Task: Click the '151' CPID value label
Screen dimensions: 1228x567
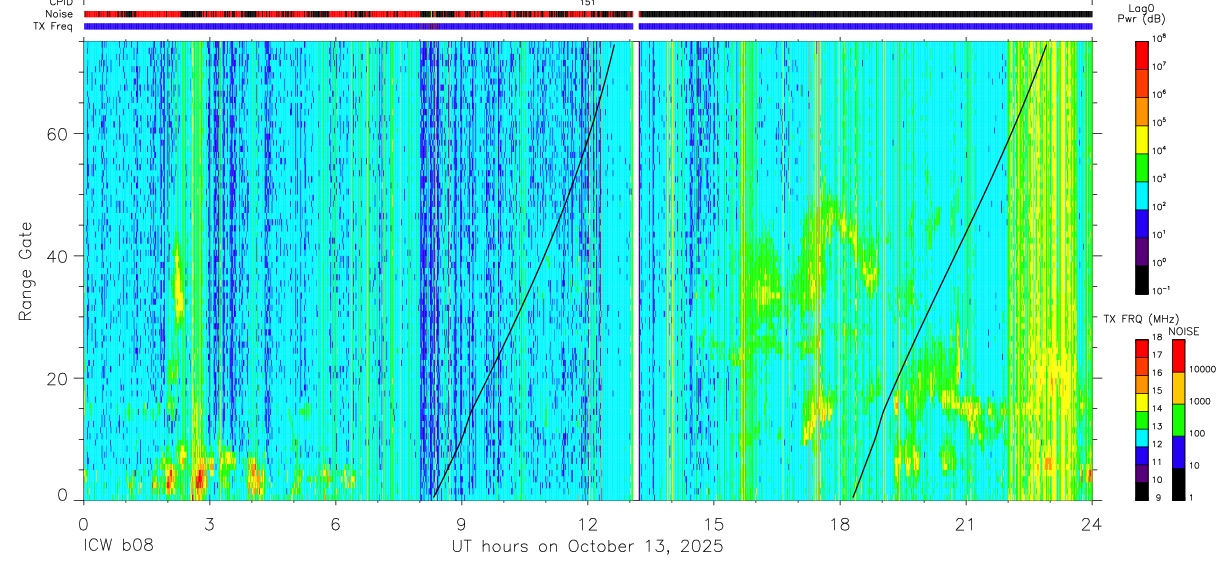Action: (587, 4)
